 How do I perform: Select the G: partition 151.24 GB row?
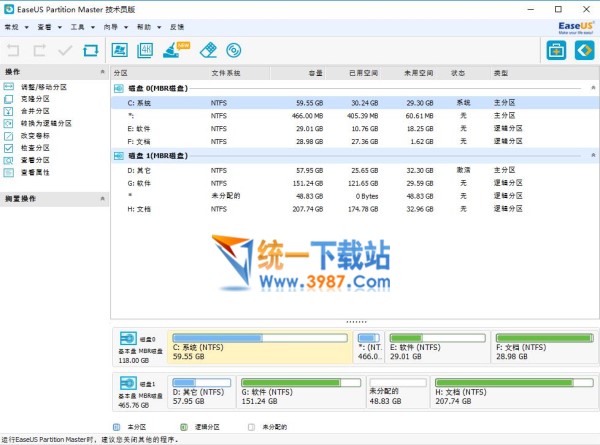pos(355,183)
